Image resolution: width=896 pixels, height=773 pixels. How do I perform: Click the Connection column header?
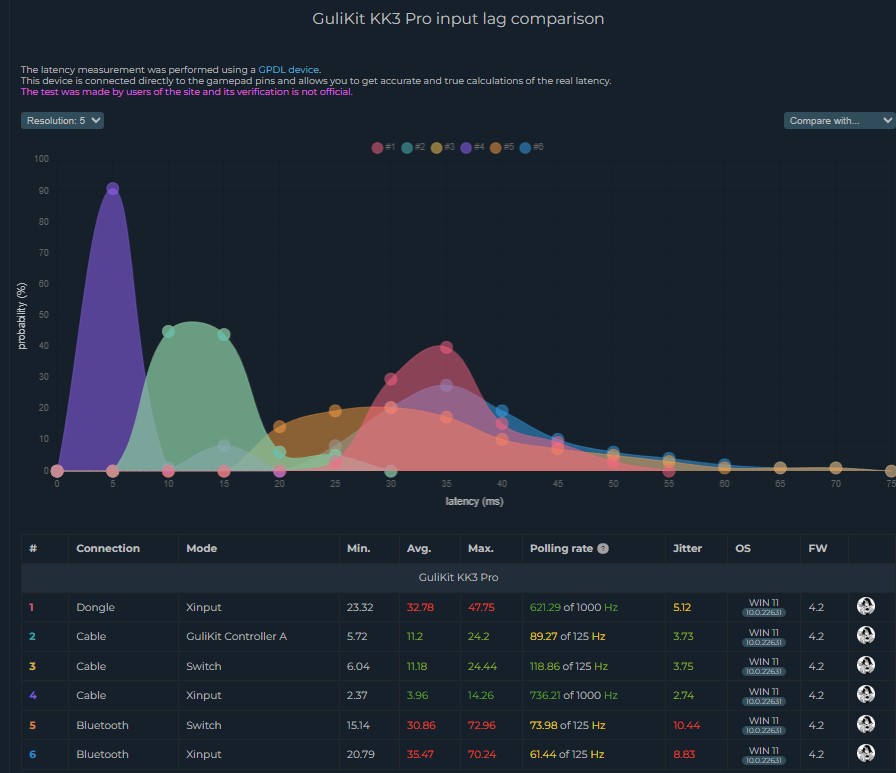(108, 548)
